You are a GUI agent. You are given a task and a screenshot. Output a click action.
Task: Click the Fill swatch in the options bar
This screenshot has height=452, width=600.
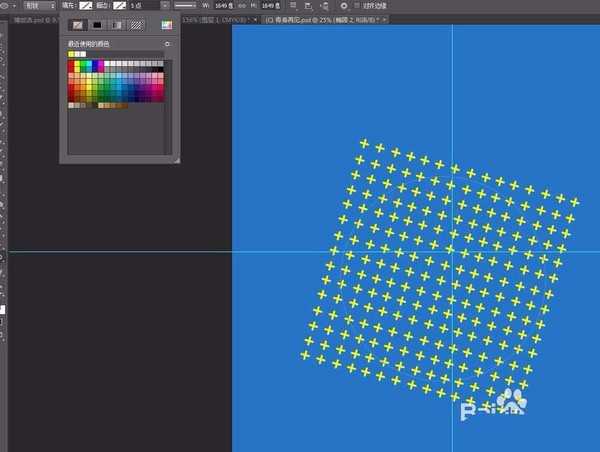pos(86,6)
